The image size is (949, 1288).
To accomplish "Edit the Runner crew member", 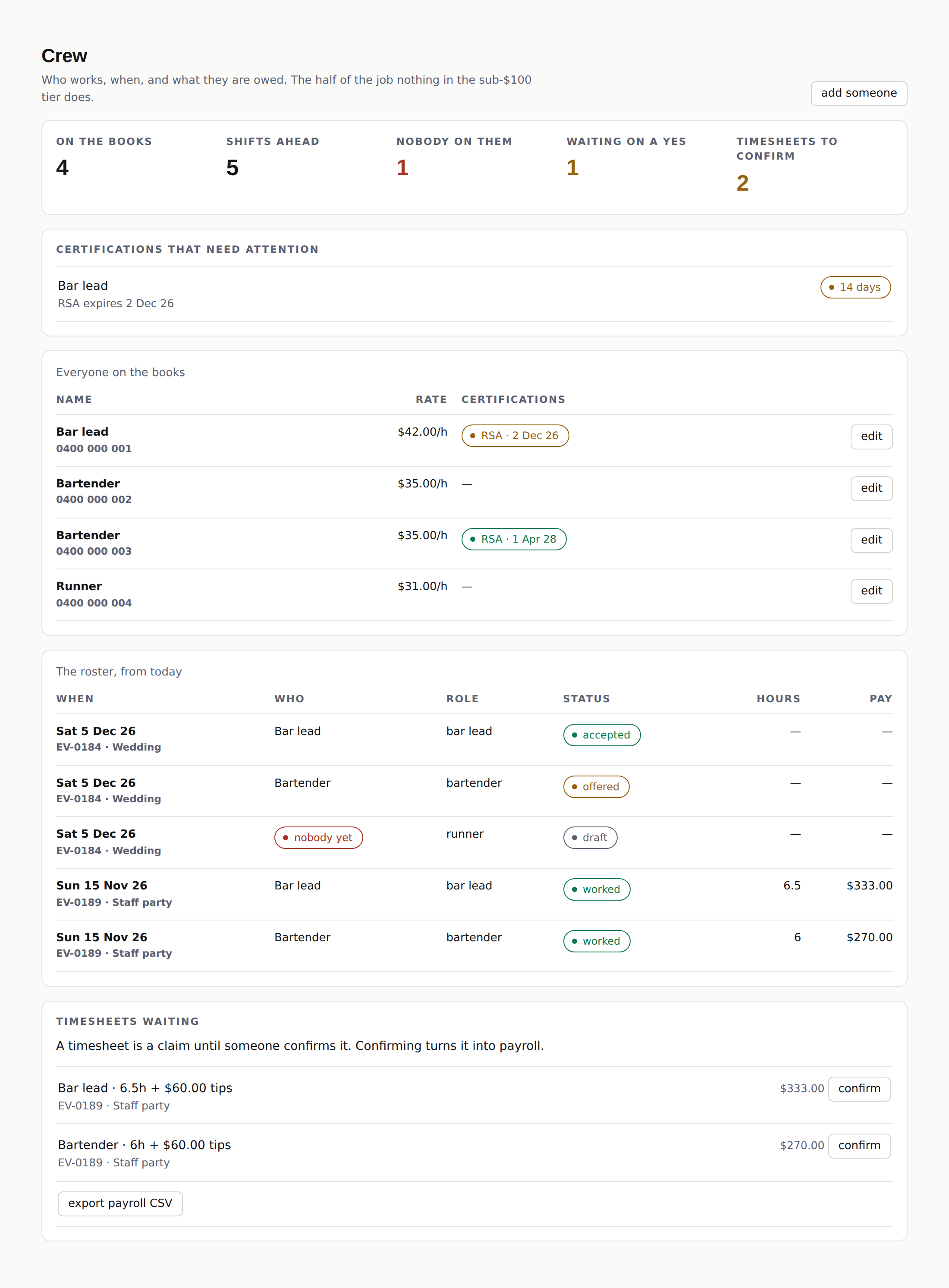I will pyautogui.click(x=871, y=591).
